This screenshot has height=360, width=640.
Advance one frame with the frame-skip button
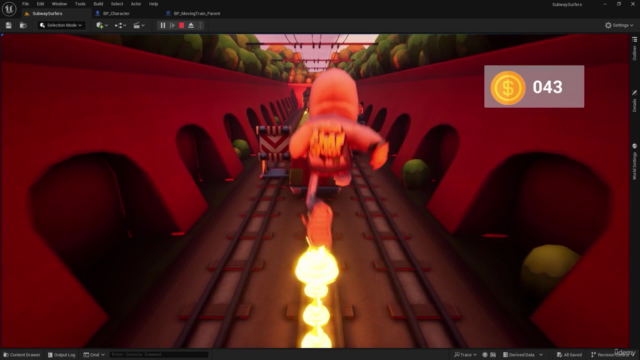pos(172,25)
